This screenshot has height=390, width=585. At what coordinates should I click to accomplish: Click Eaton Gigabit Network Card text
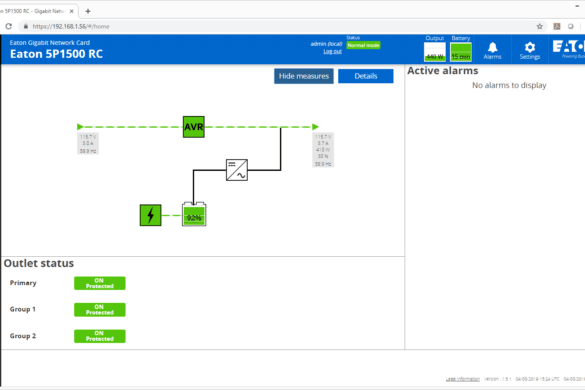point(50,43)
